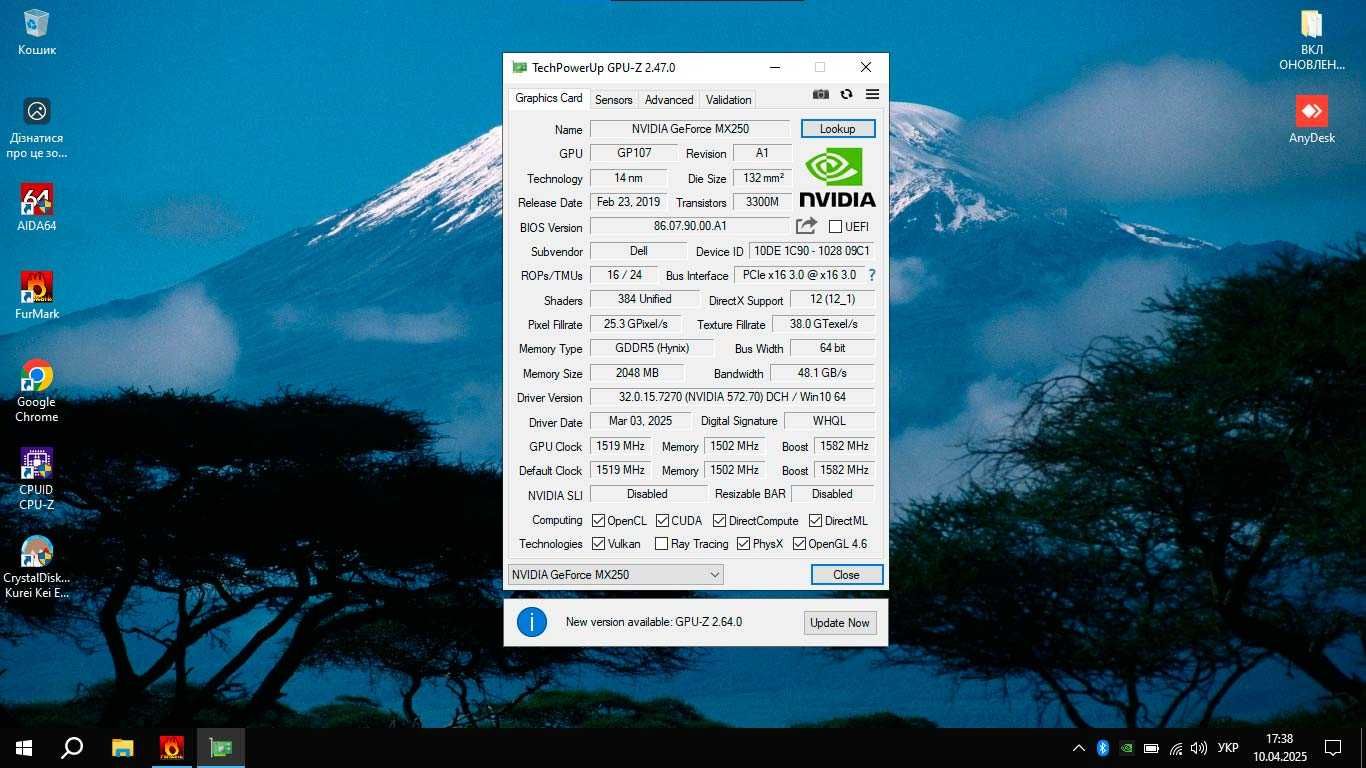The height and width of the screenshot is (768, 1366).
Task: Toggle the OpenGL 4.6 checkbox
Action: click(x=799, y=544)
